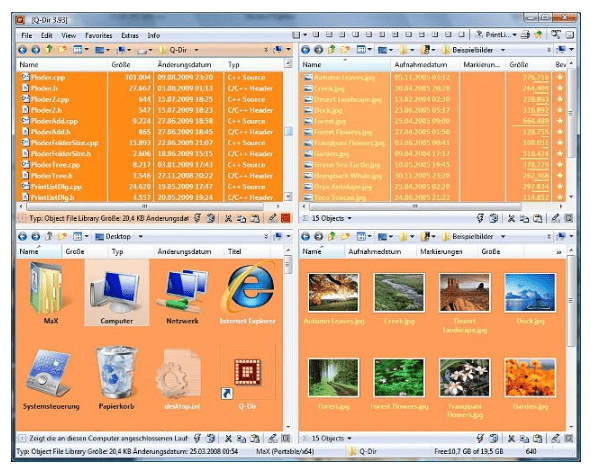
Task: Open the View menu
Action: [x=68, y=35]
